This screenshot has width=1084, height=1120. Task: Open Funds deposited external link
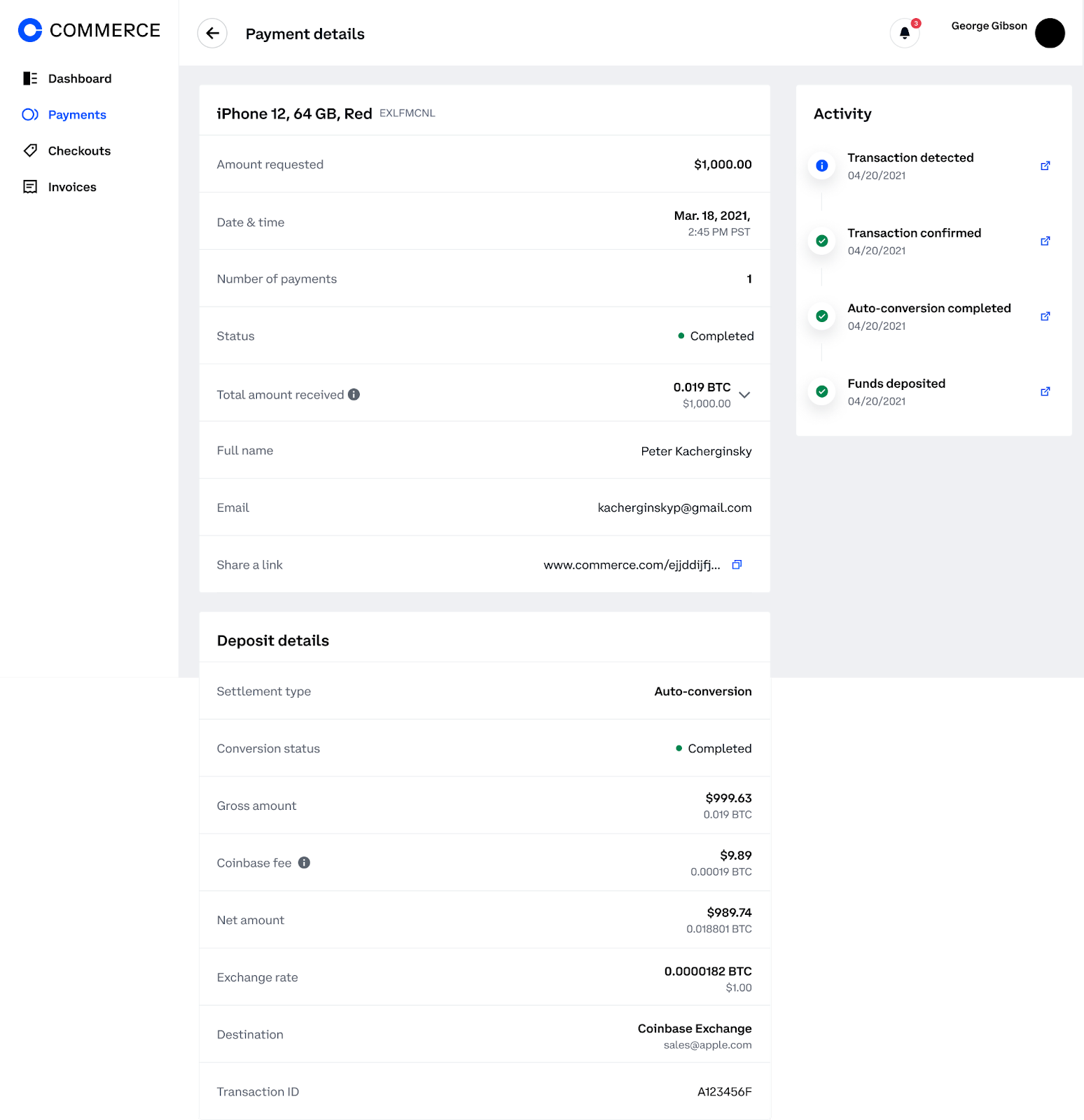click(1045, 391)
